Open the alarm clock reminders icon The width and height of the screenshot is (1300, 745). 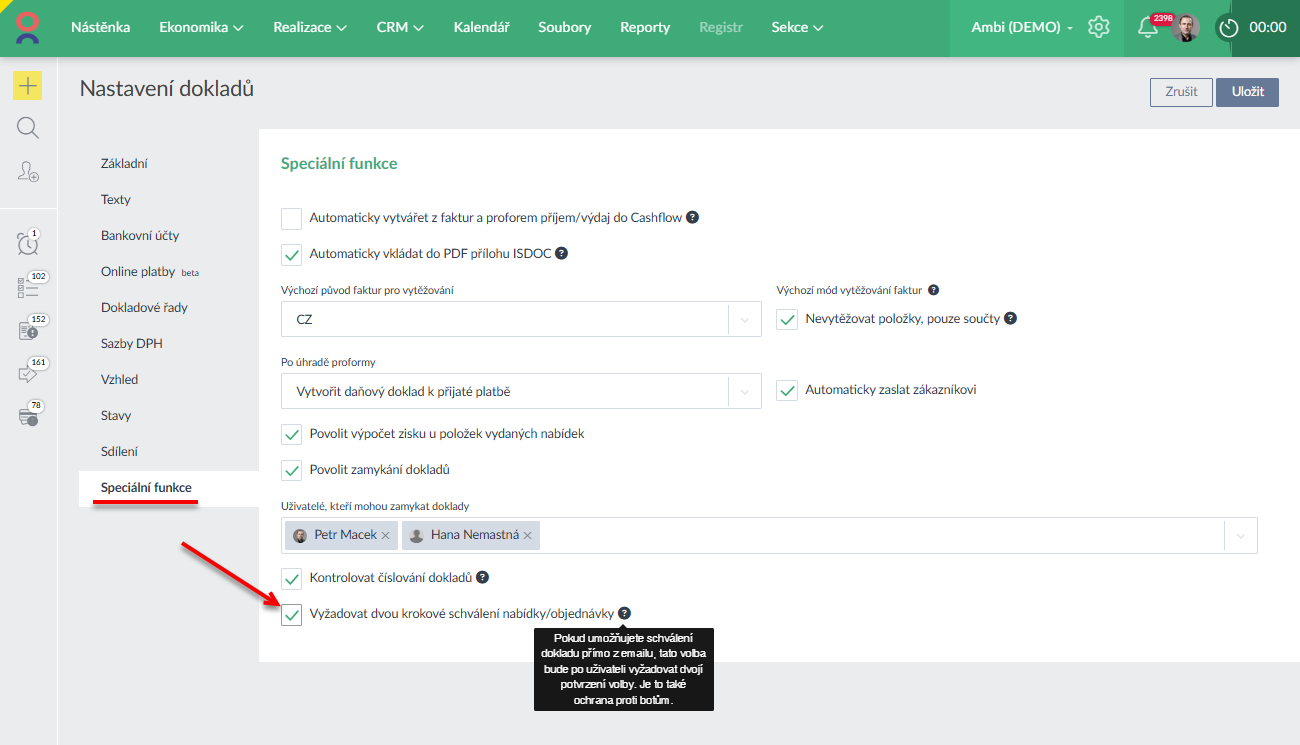[x=28, y=243]
